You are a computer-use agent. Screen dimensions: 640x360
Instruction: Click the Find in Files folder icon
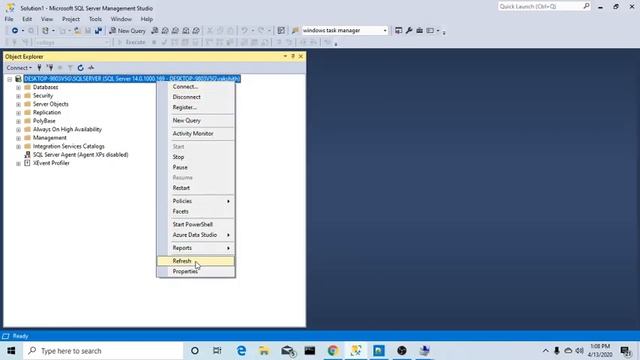(x=296, y=31)
